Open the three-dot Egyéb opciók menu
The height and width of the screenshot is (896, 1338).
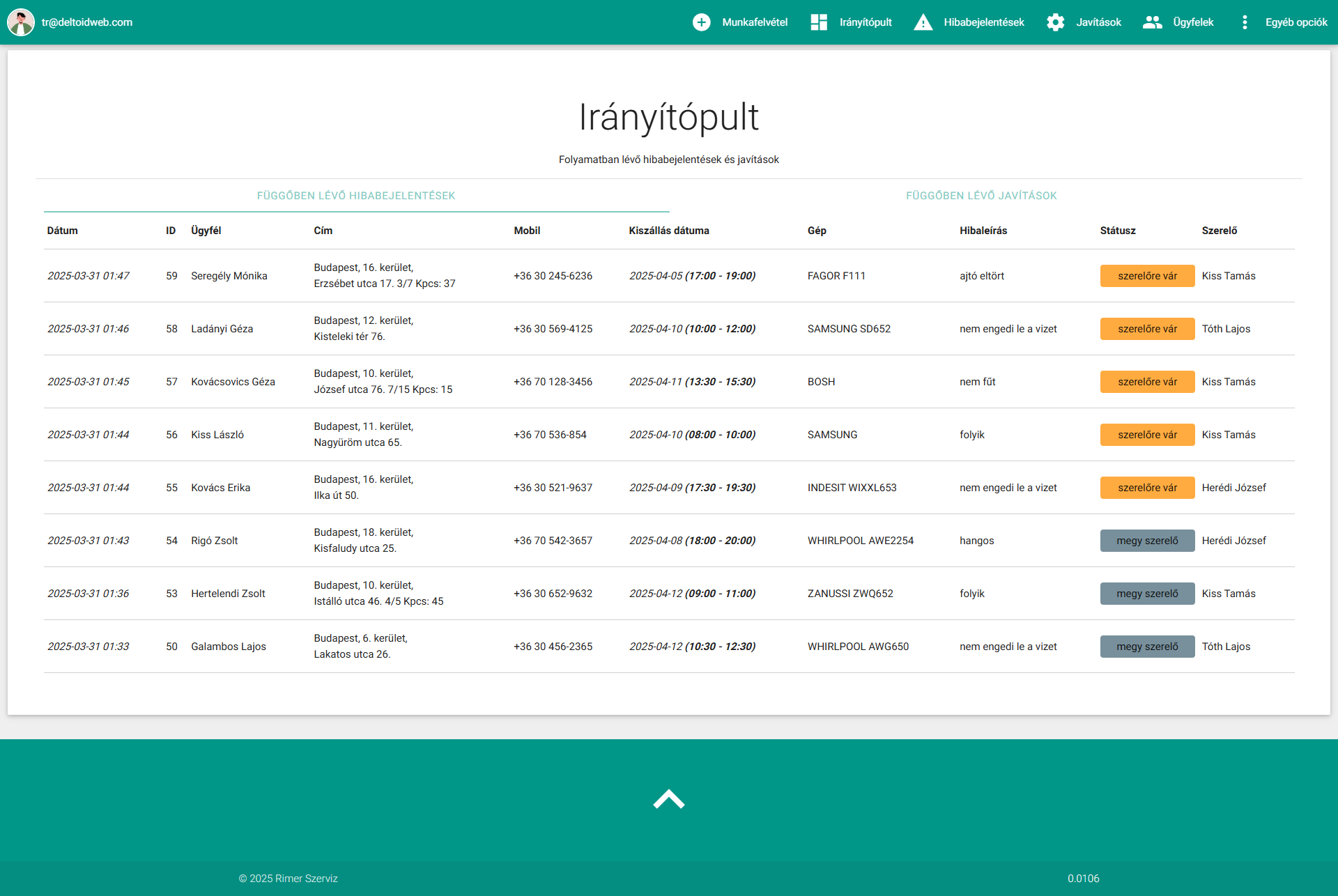tap(1245, 22)
